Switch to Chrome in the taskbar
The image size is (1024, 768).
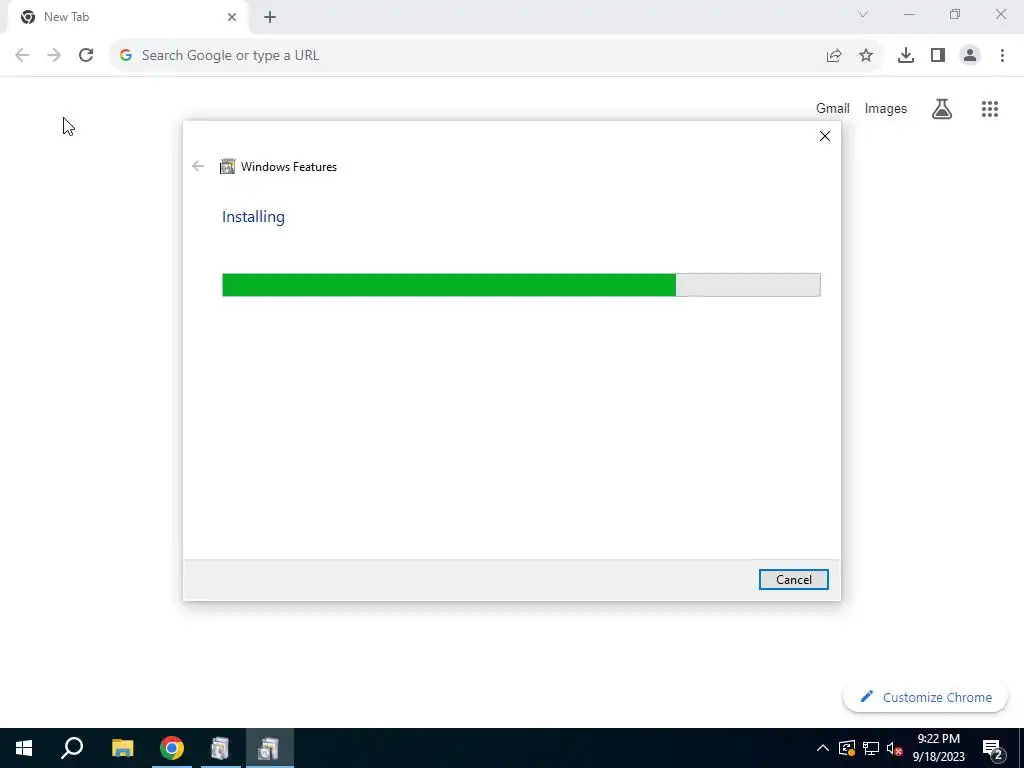point(172,748)
